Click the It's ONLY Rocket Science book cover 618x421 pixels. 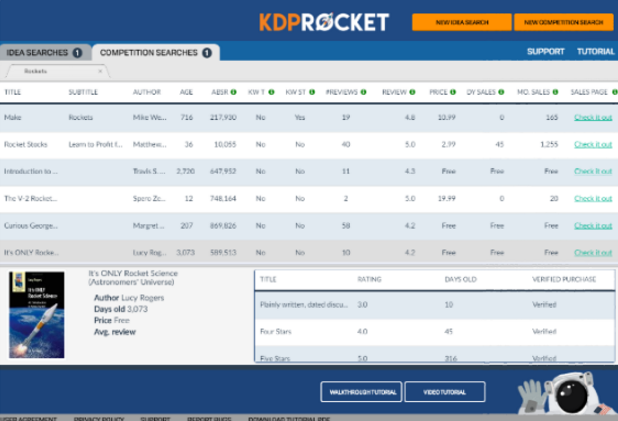pos(37,315)
